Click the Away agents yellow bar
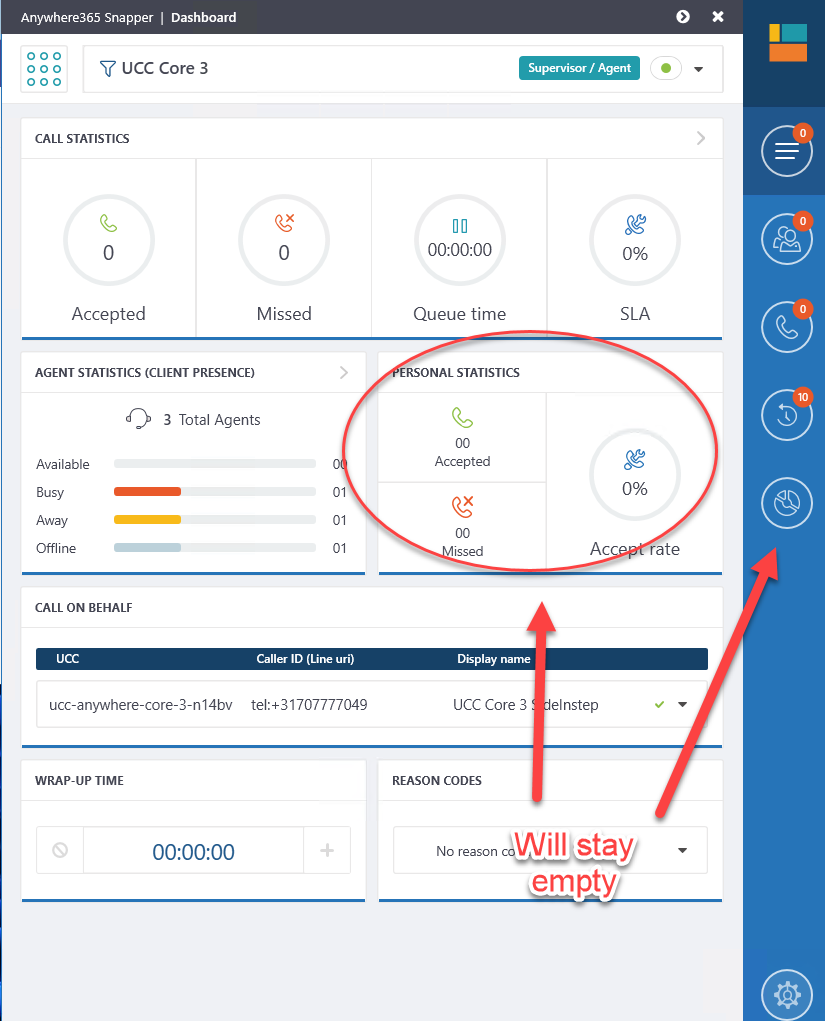 pos(147,520)
